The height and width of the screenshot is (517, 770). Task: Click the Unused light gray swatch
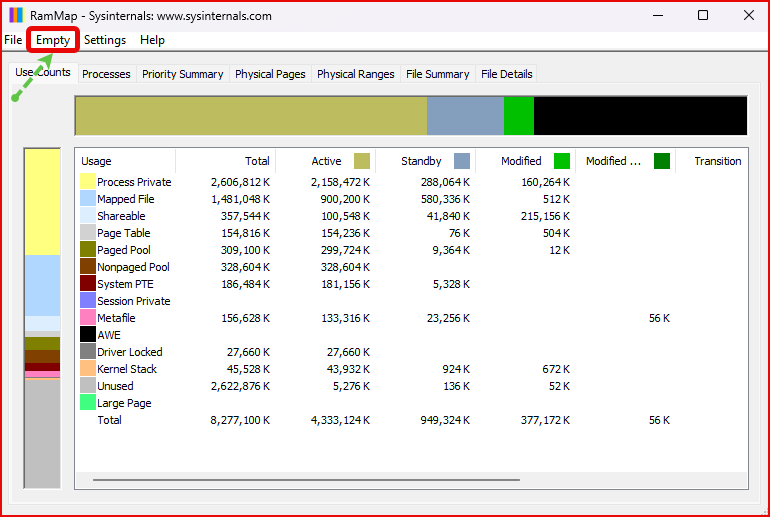click(88, 386)
